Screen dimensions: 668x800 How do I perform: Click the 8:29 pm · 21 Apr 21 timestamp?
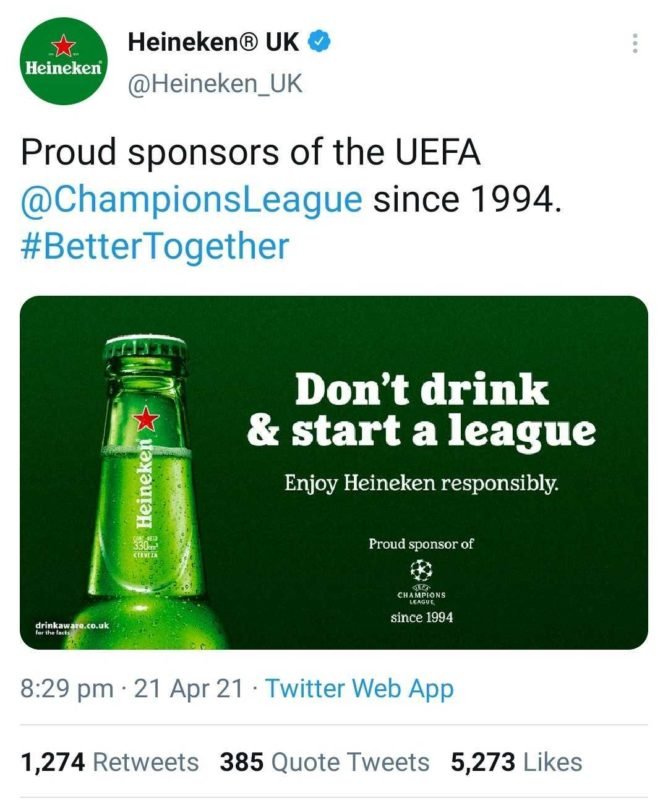point(133,688)
